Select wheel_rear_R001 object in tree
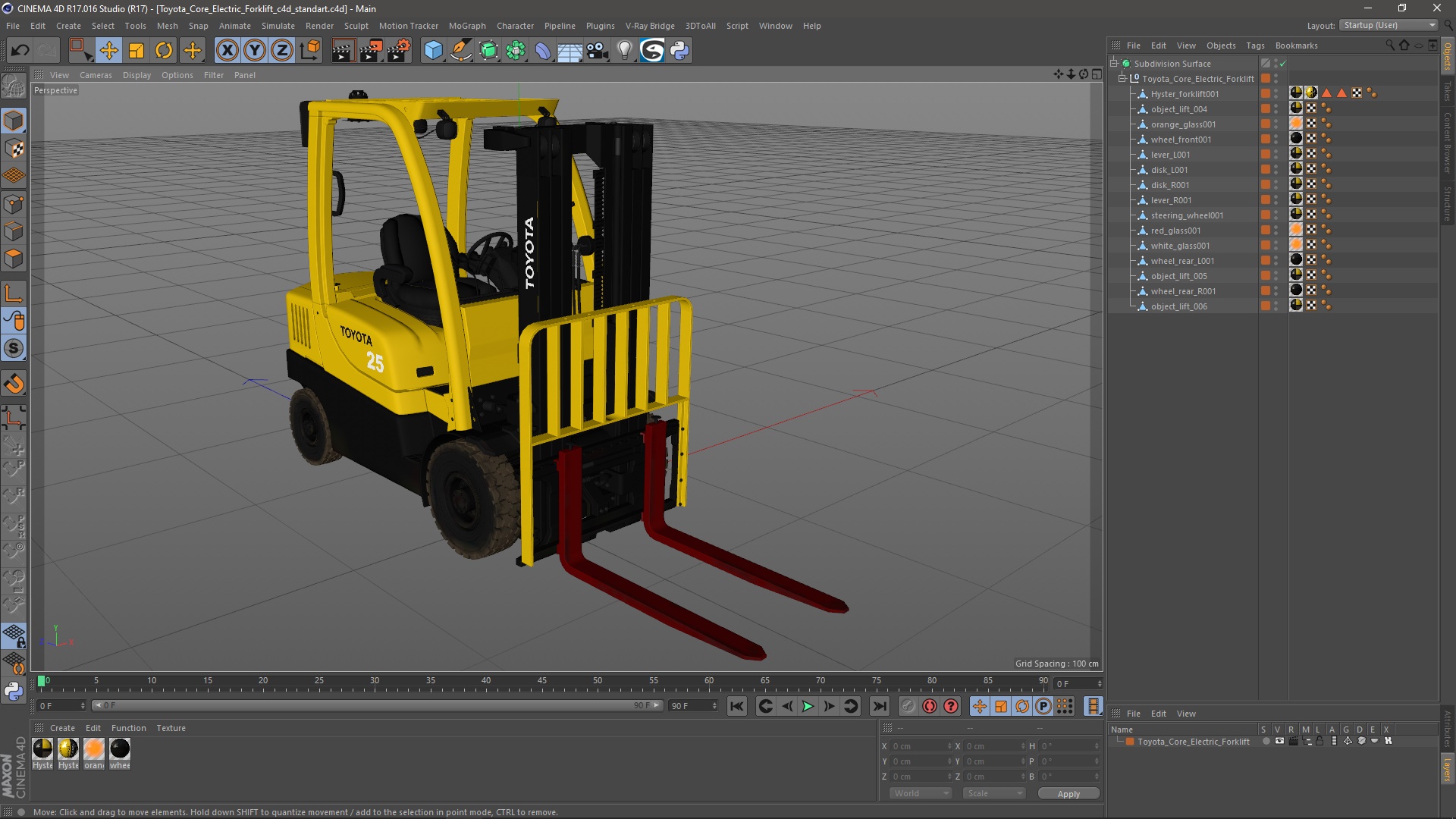The image size is (1456, 819). click(x=1183, y=291)
